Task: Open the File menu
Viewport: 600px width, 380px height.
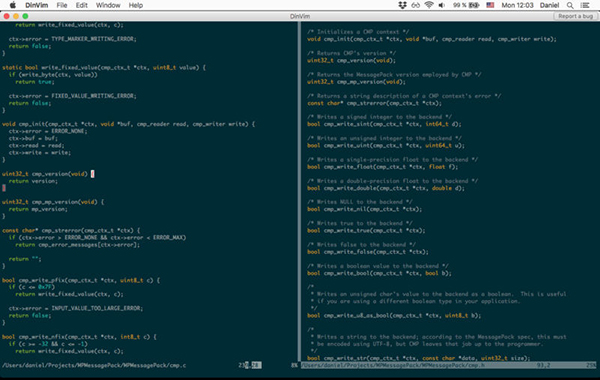Action: coord(62,5)
